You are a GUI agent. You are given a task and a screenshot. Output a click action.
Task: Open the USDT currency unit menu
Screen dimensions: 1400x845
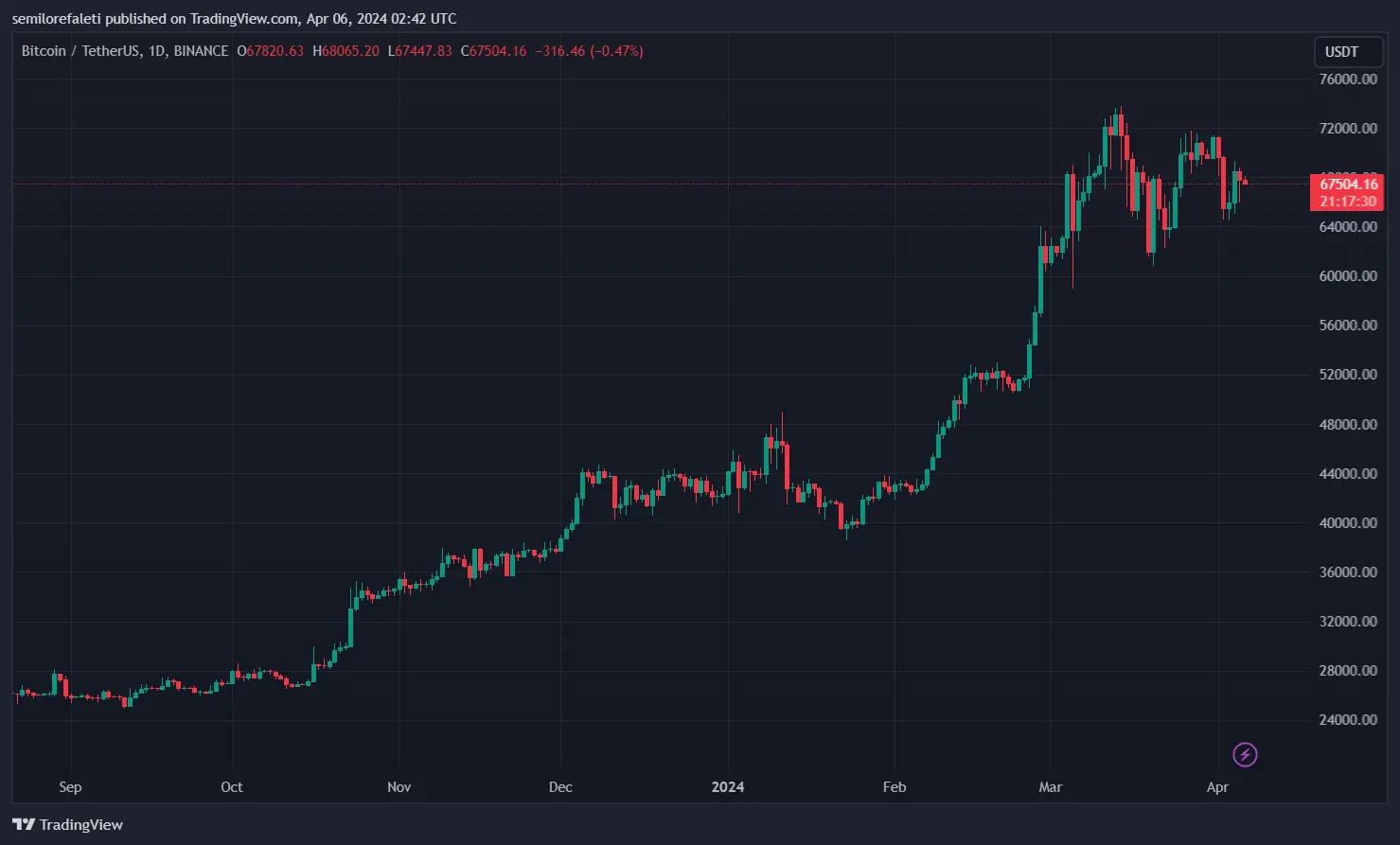(1348, 51)
